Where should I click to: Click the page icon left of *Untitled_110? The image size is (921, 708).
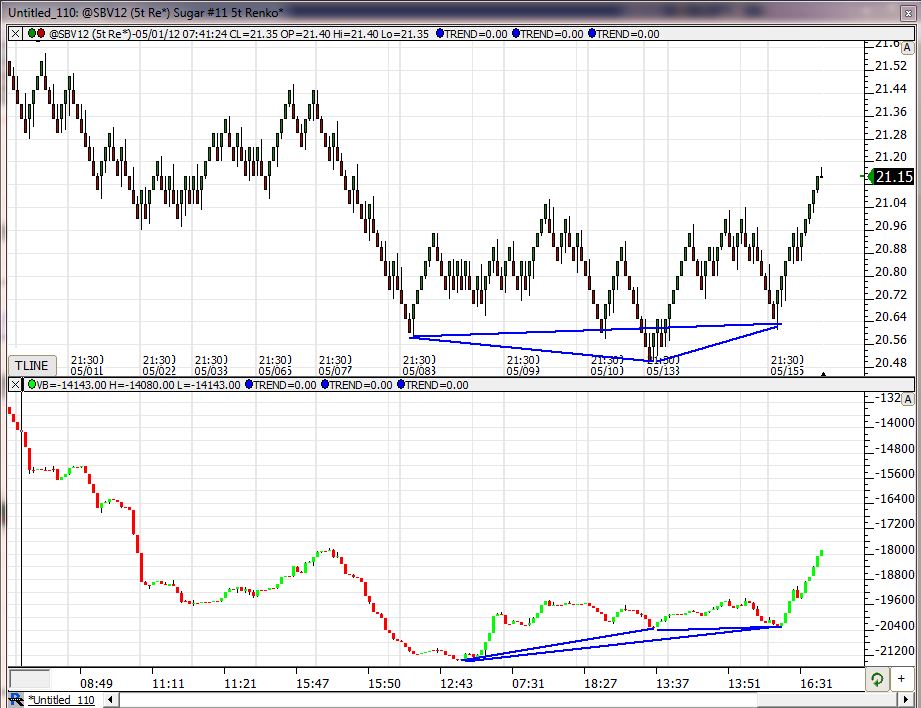pyautogui.click(x=16, y=700)
